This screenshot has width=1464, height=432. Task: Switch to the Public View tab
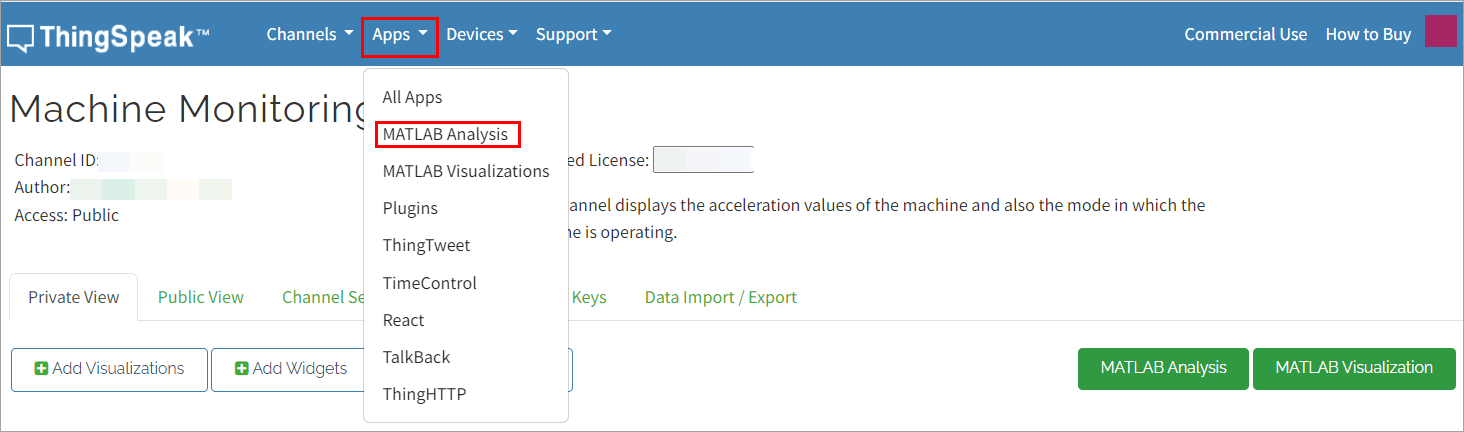coord(200,297)
